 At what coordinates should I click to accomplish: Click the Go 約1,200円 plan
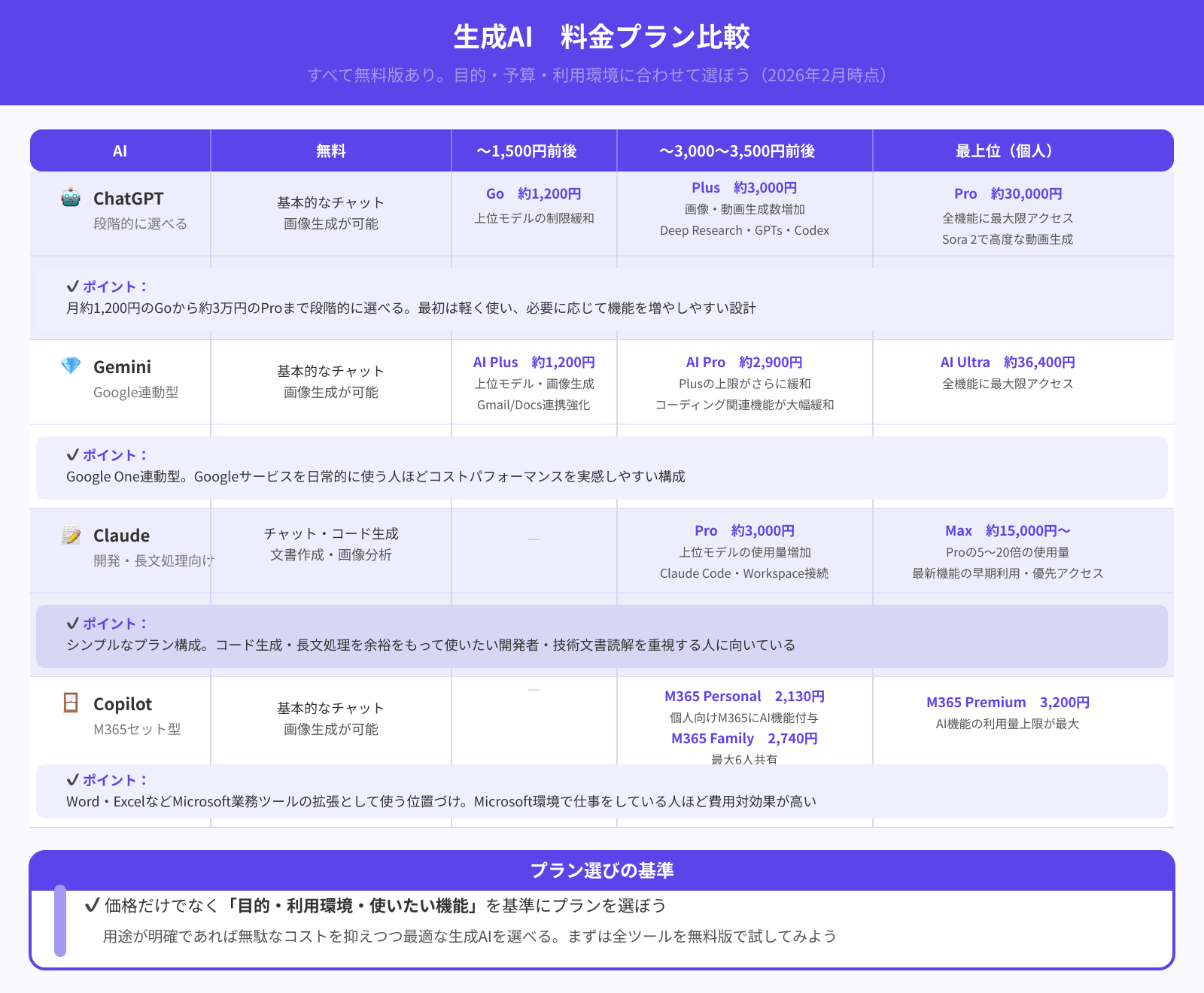534,194
